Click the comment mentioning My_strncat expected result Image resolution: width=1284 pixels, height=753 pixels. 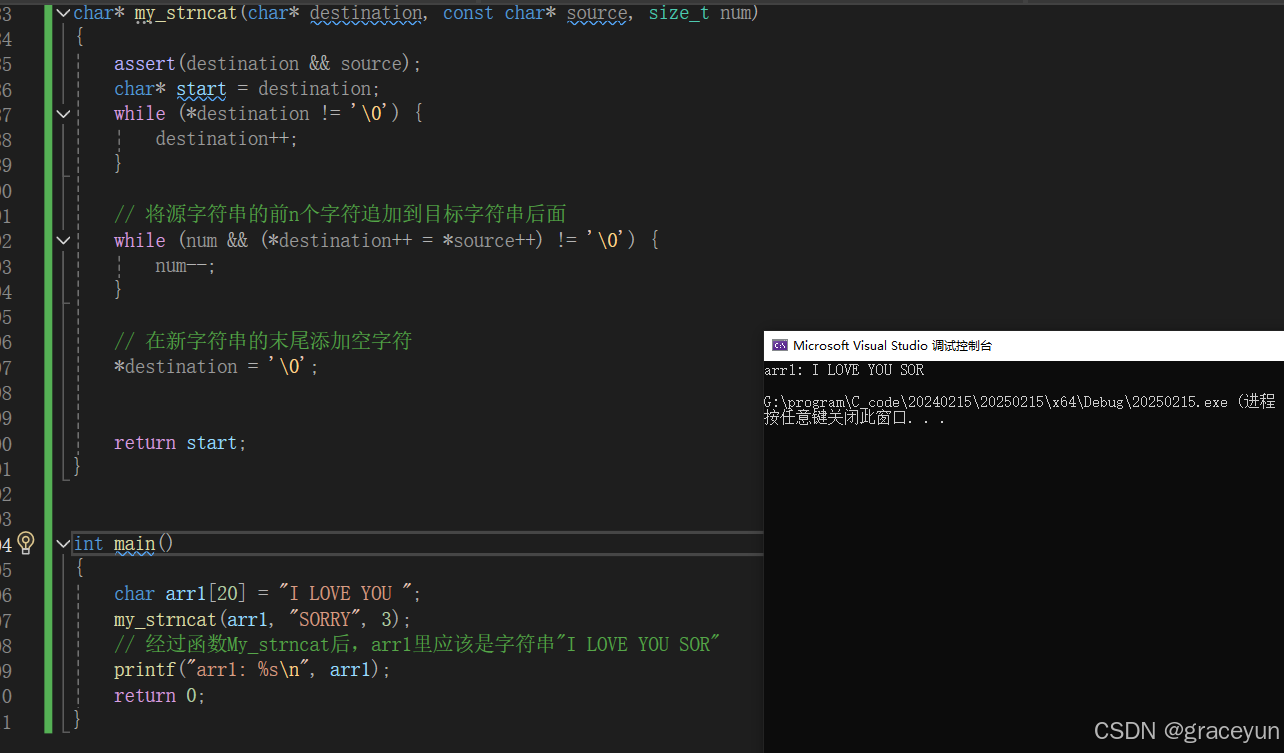[418, 645]
